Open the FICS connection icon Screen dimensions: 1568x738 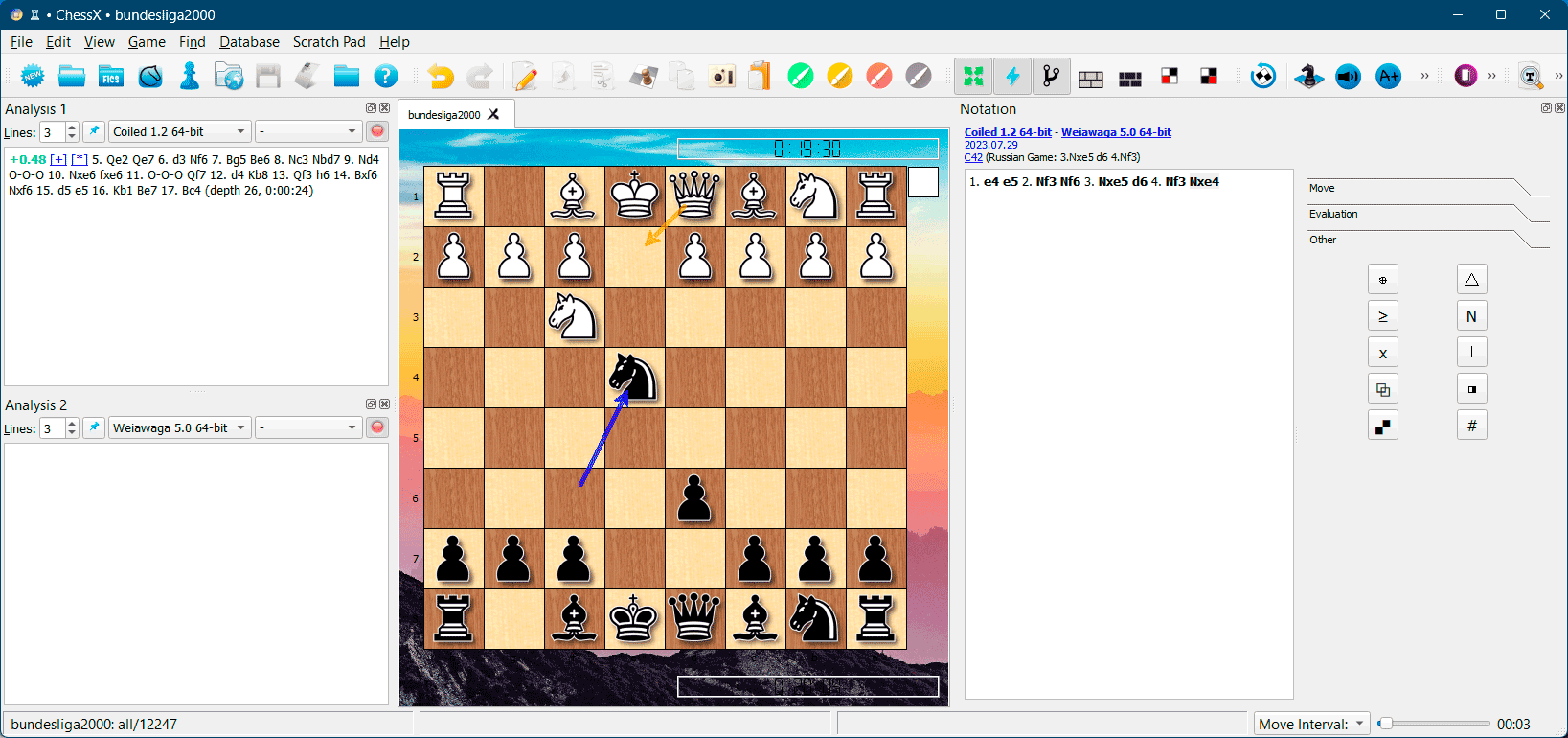pyautogui.click(x=111, y=77)
